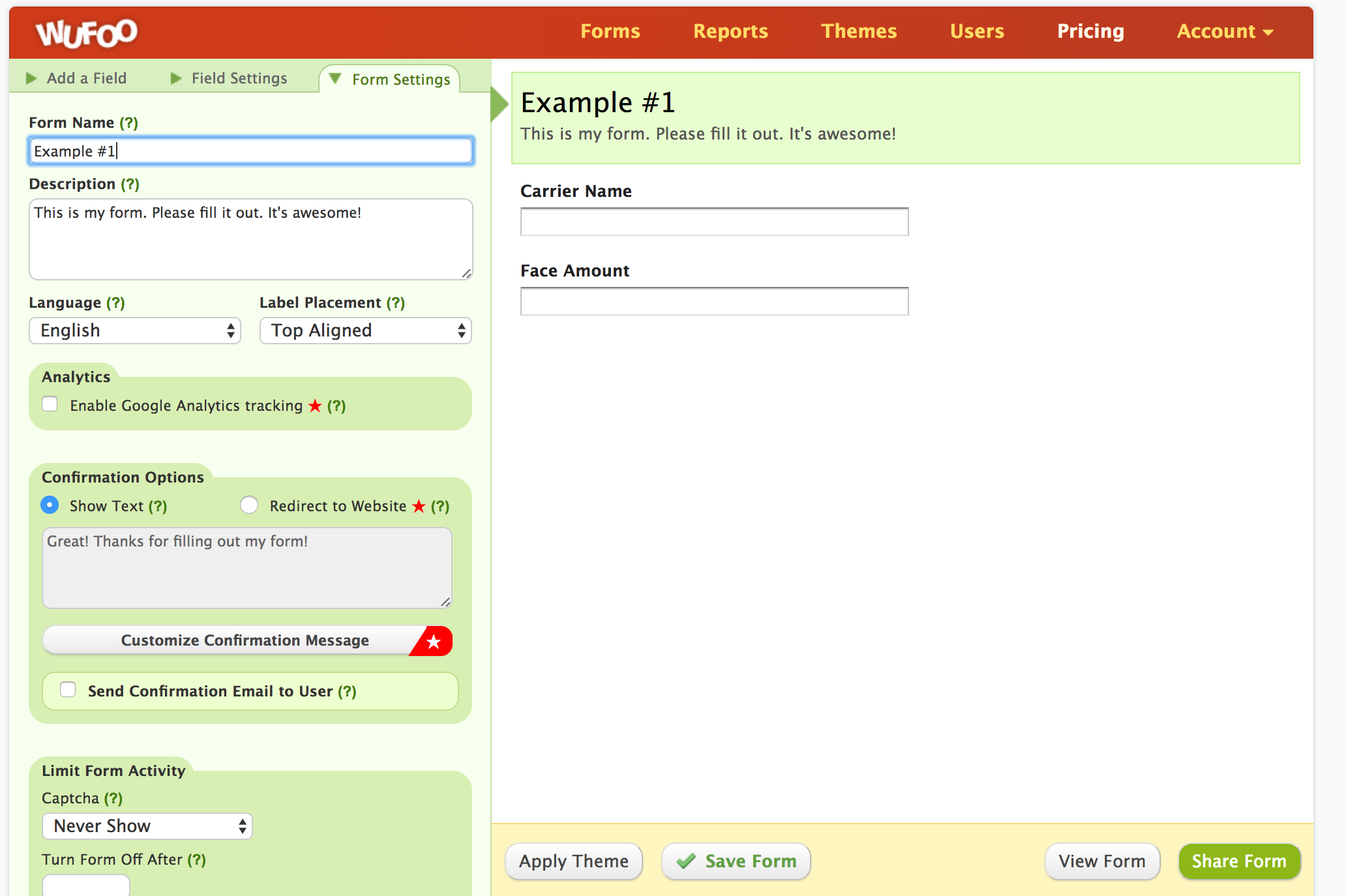Click the confirmation text message textarea

coord(247,568)
